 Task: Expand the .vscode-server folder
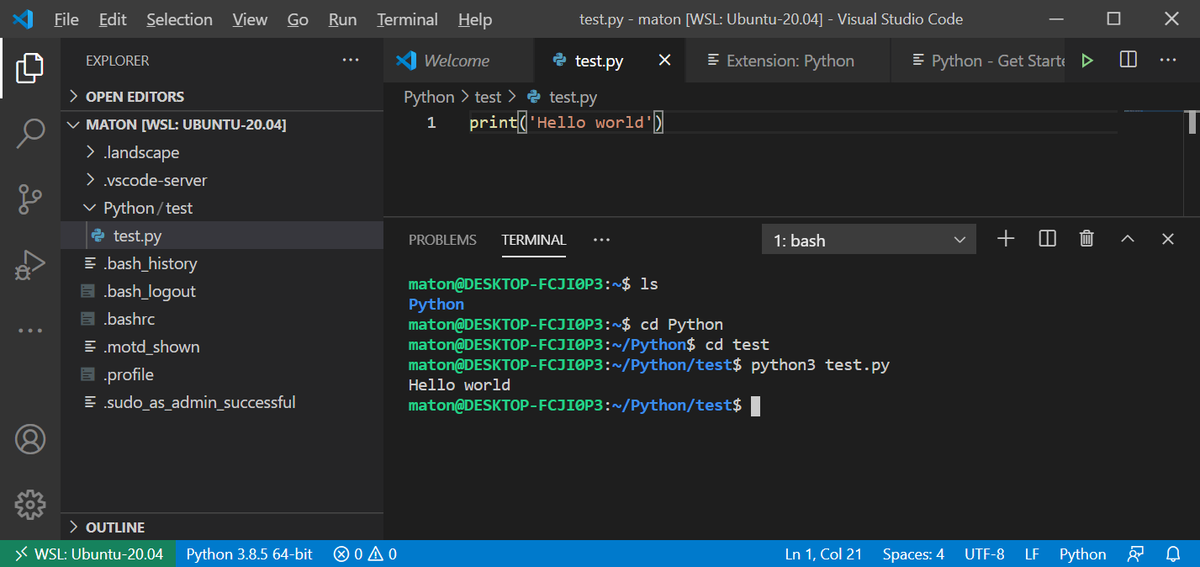pos(223,180)
